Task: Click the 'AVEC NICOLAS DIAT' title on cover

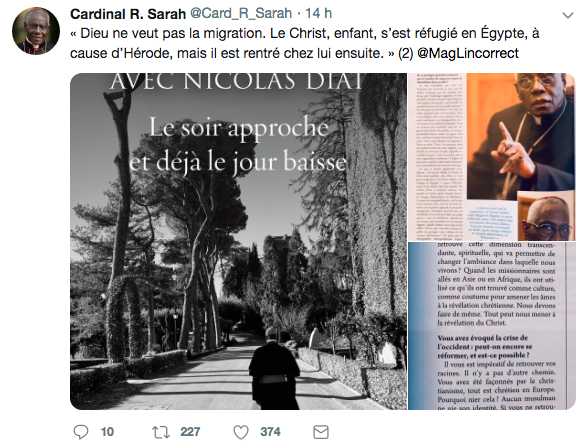Action: coord(237,81)
